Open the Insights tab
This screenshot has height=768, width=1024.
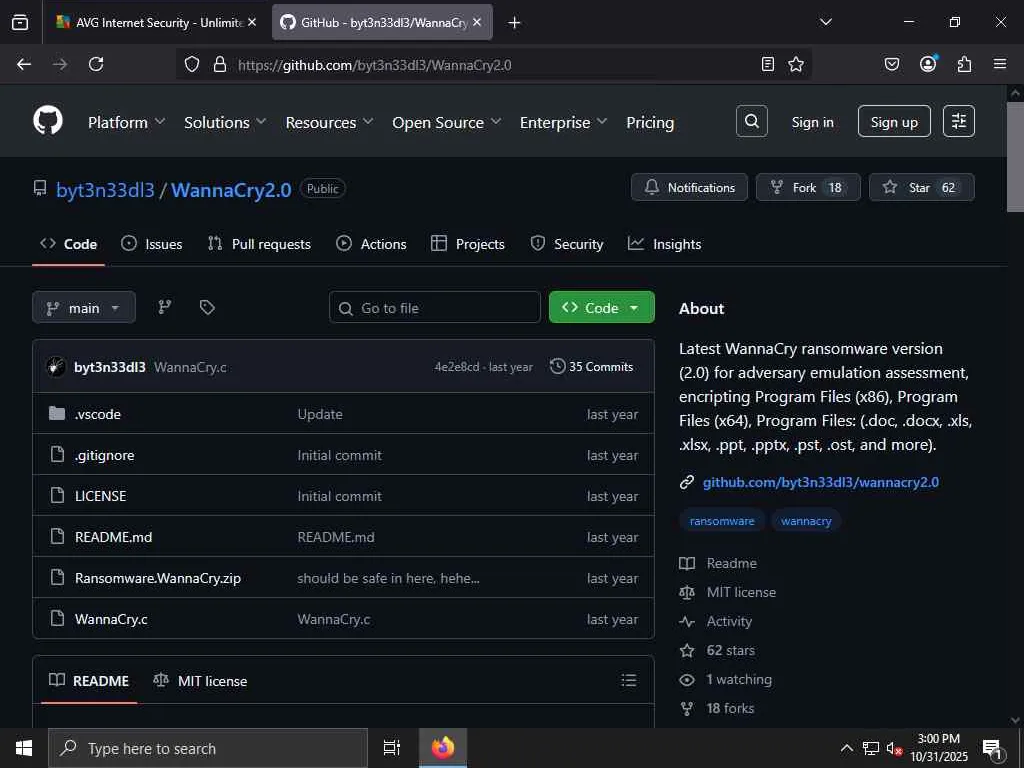[x=664, y=244]
